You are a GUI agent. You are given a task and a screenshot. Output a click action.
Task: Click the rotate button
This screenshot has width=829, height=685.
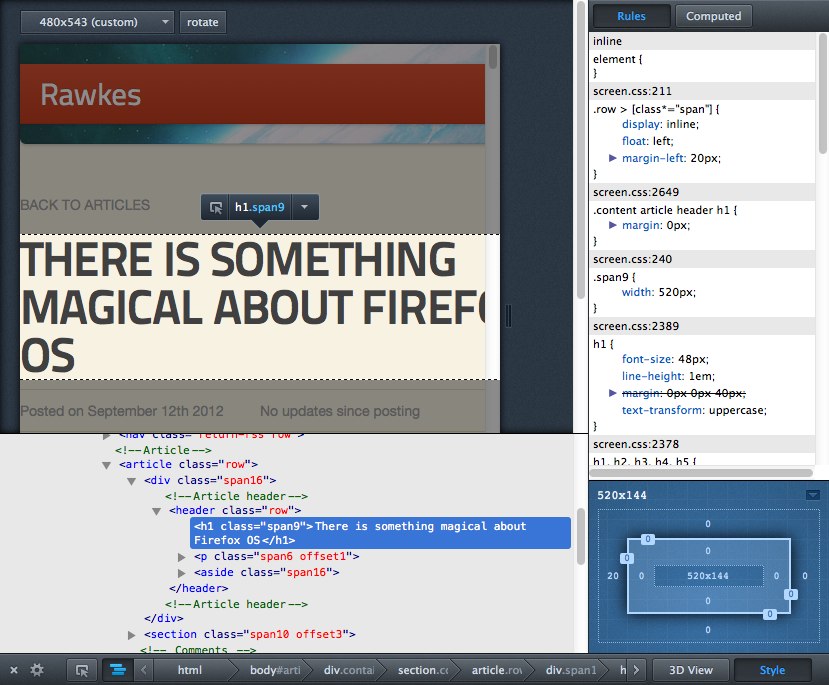point(202,22)
